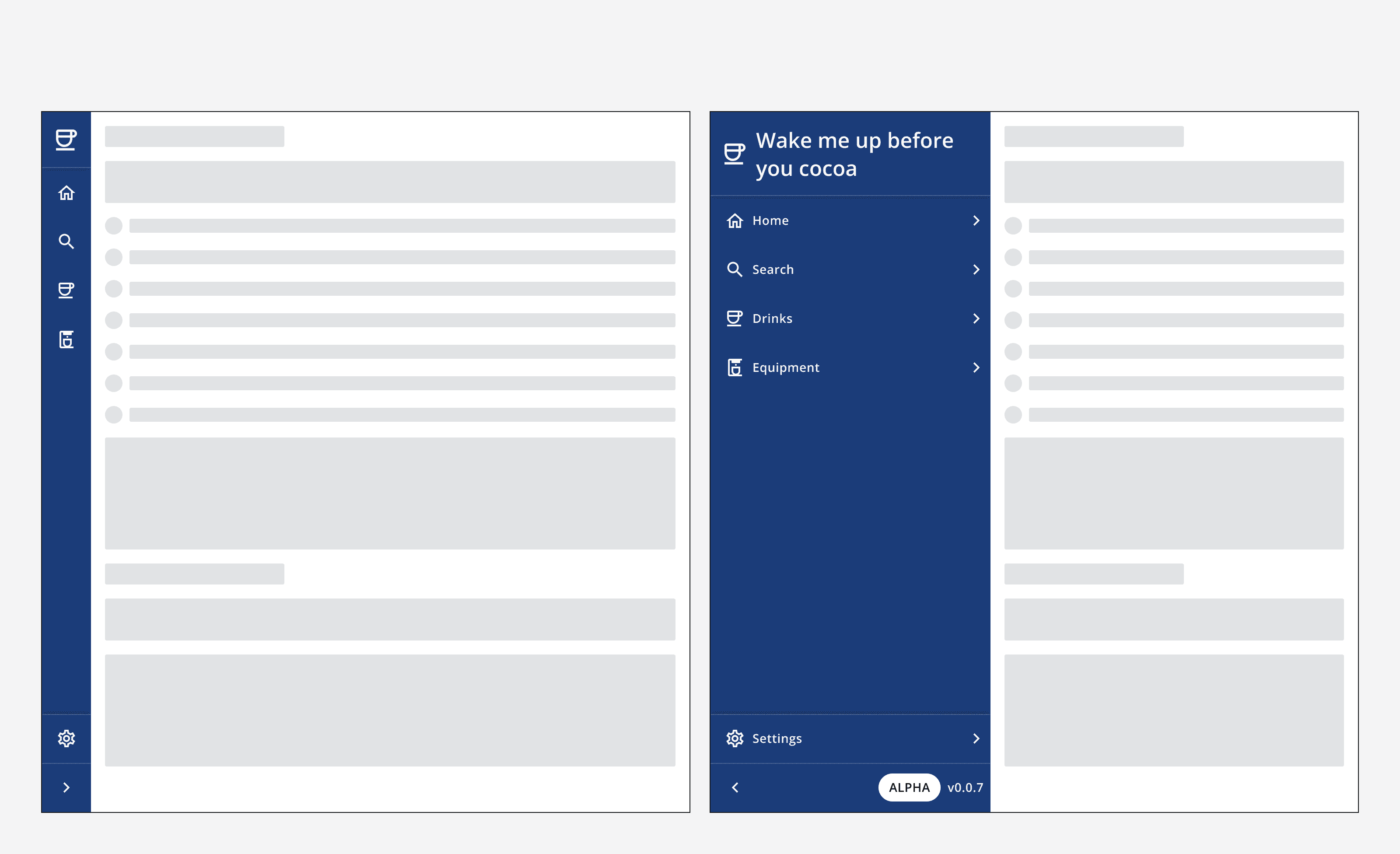Viewport: 1400px width, 854px height.
Task: Click the ALPHA badge at sidebar bottom
Action: 909,787
